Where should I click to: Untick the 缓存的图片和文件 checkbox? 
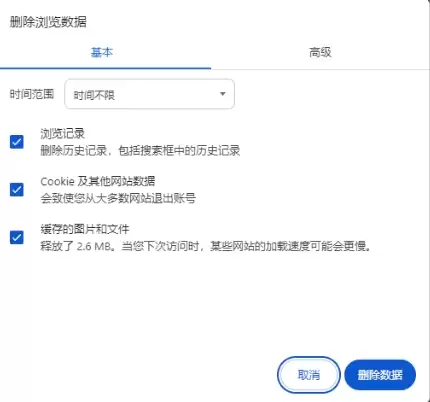point(17,237)
